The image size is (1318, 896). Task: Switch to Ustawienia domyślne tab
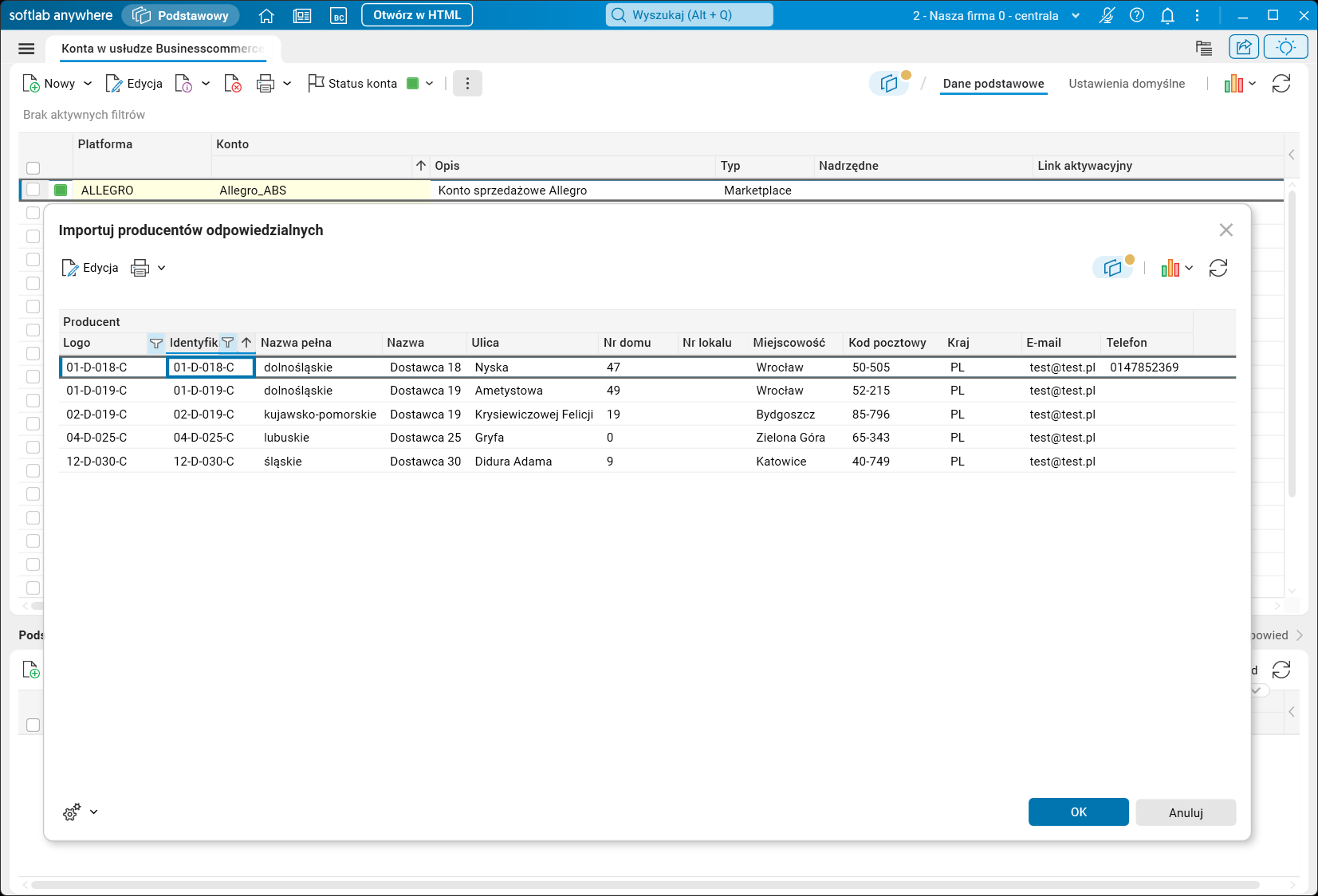coord(1126,84)
